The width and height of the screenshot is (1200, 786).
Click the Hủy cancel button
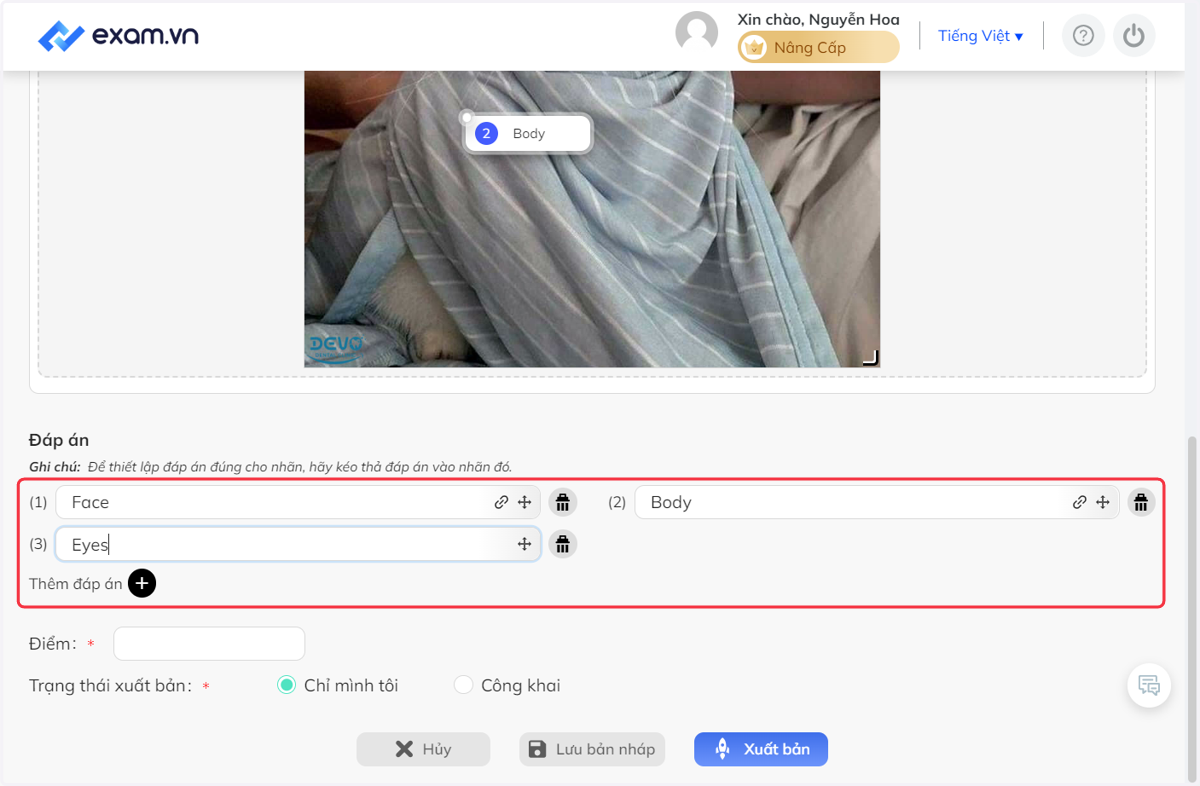423,749
